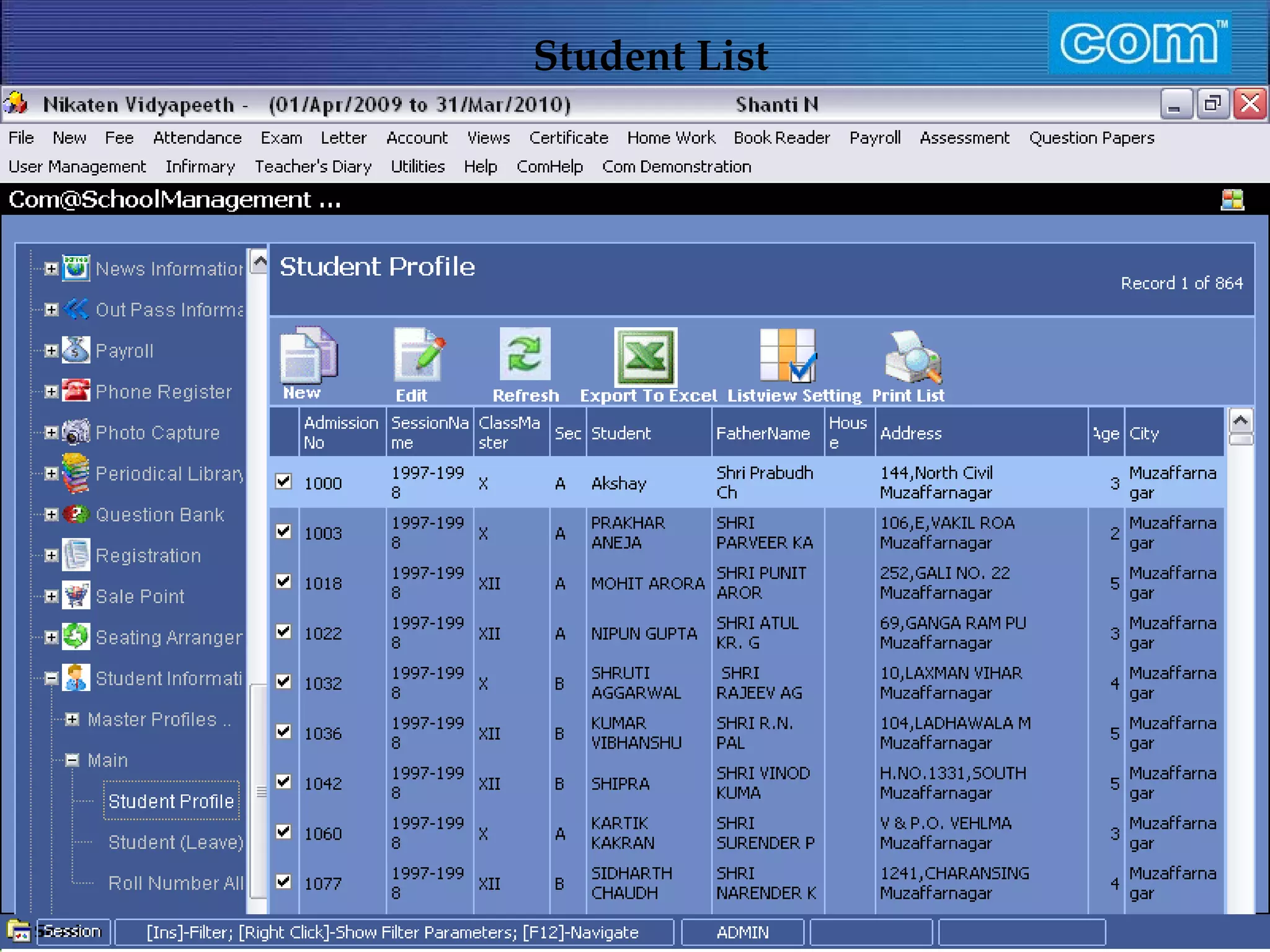Viewport: 1270px width, 952px height.
Task: Click the Periodical Library books icon
Action: click(x=76, y=474)
